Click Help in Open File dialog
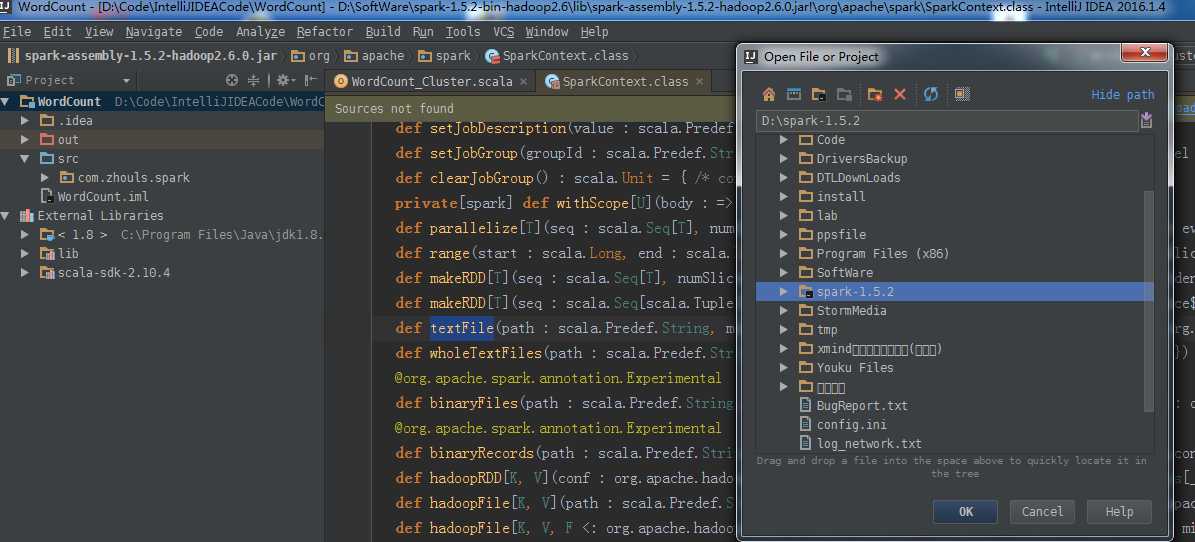Screen dimensions: 1195x542 point(1119,512)
